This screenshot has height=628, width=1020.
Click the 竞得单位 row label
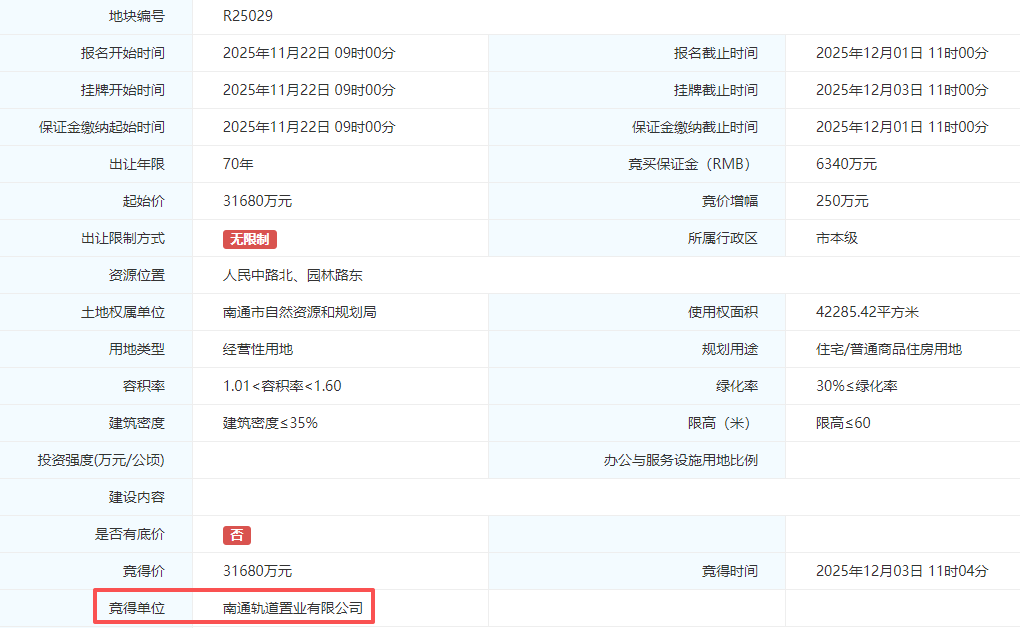(137, 608)
